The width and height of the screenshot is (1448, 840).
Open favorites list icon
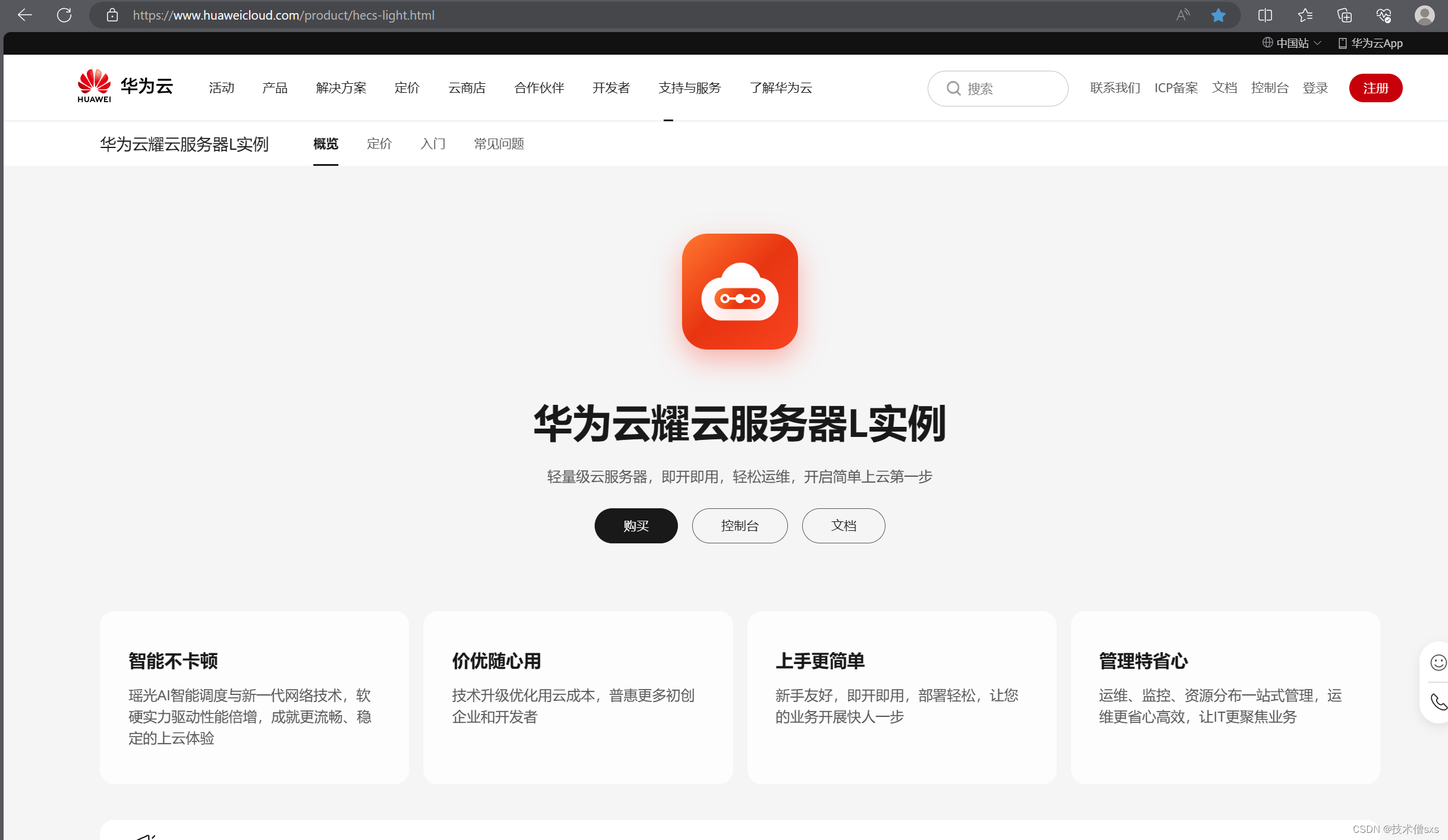1305,15
